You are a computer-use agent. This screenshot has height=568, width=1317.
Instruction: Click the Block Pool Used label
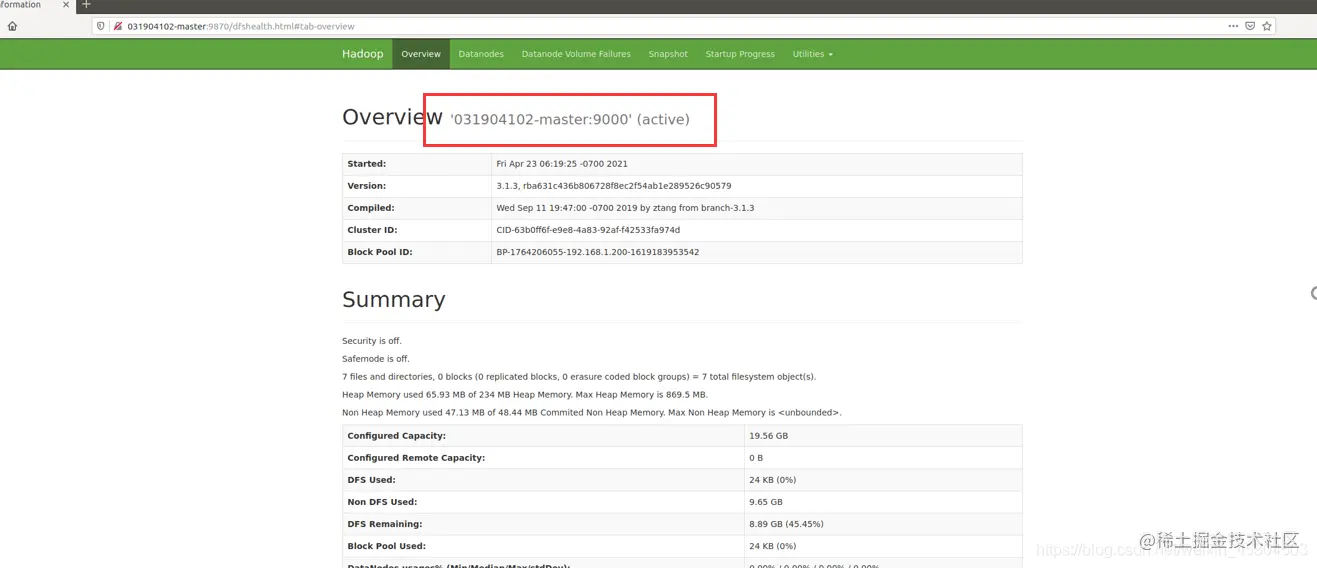click(x=387, y=546)
